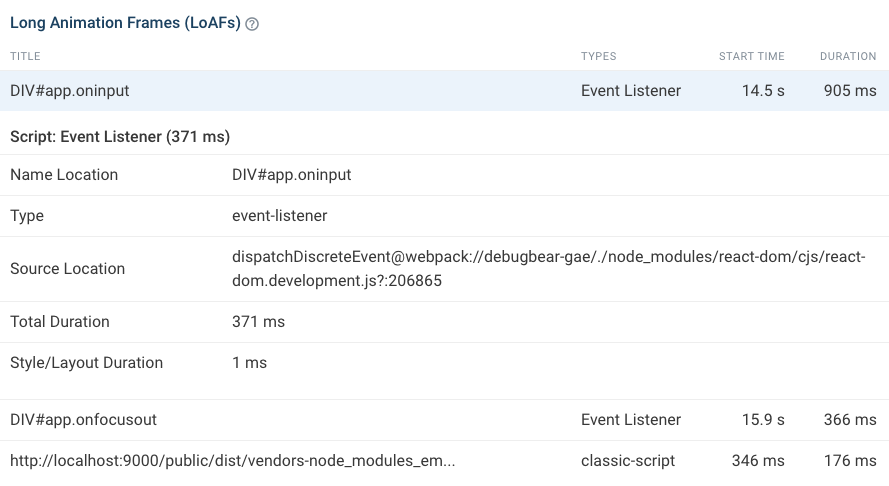This screenshot has height=486, width=889.
Task: Click the Total Duration 371 ms value
Action: 258,322
